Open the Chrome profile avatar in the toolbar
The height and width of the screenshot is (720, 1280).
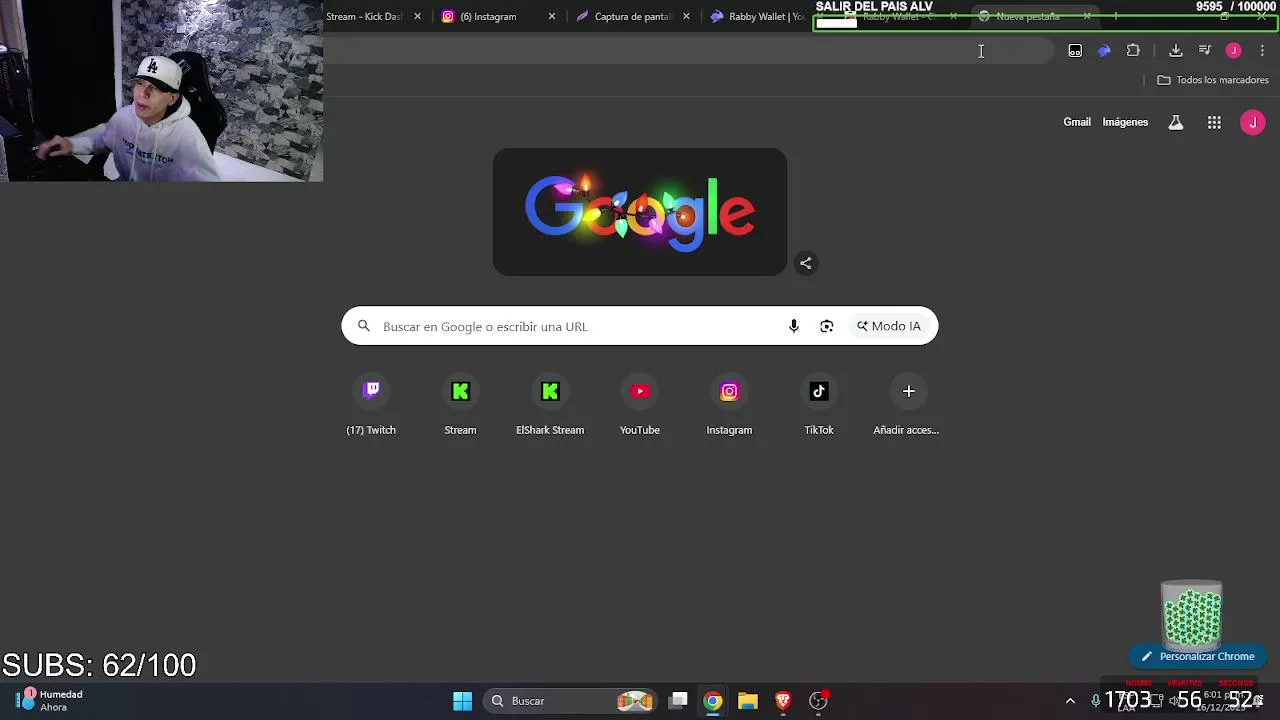(x=1234, y=51)
